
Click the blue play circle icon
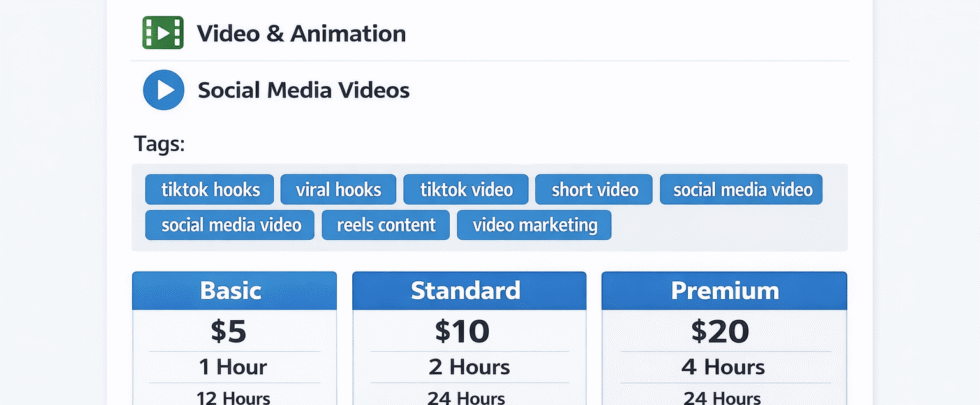pyautogui.click(x=163, y=90)
